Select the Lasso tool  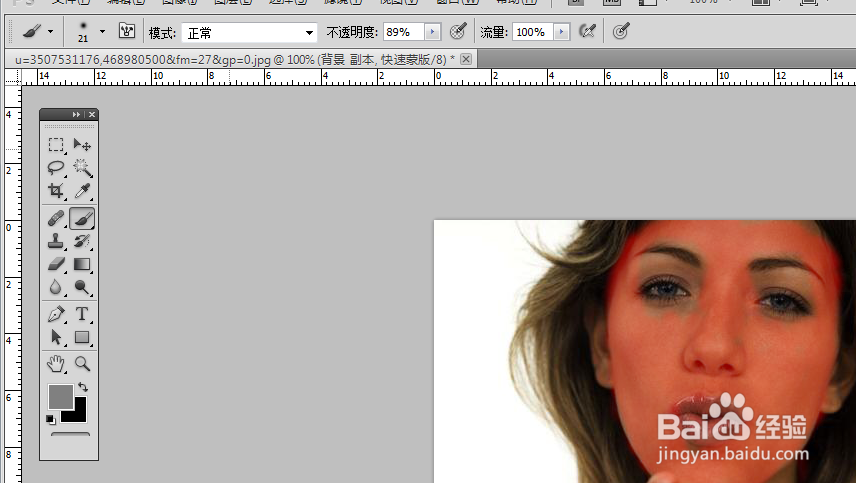click(x=56, y=168)
